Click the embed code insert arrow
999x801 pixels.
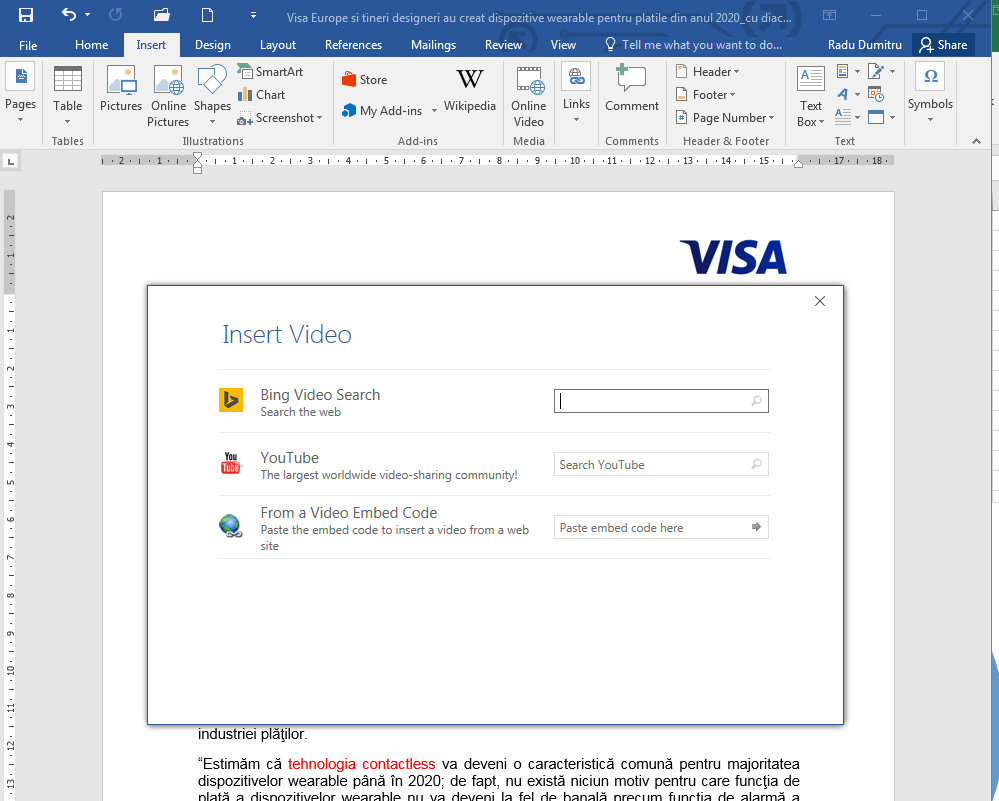756,527
